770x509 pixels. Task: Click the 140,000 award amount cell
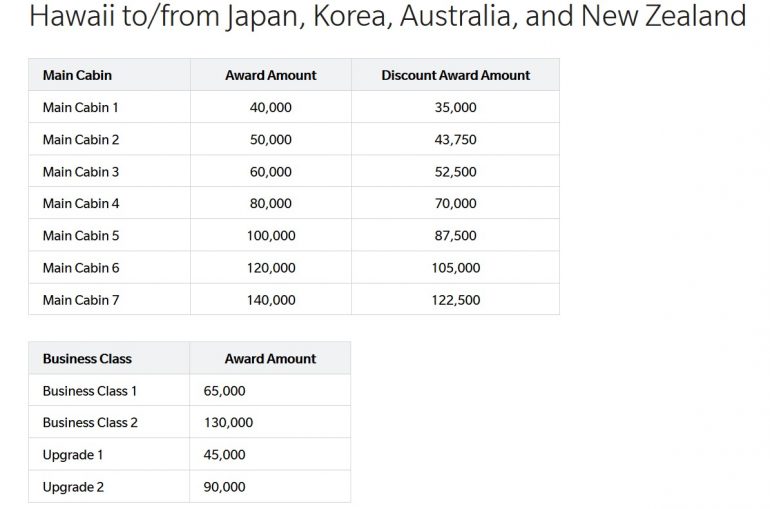(270, 299)
